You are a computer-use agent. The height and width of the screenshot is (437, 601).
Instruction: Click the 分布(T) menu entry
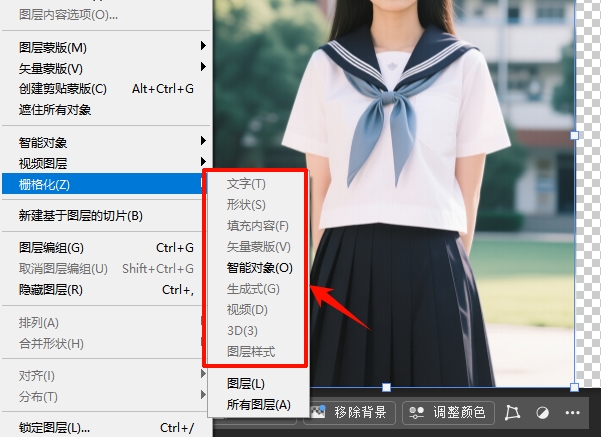[x=106, y=397]
